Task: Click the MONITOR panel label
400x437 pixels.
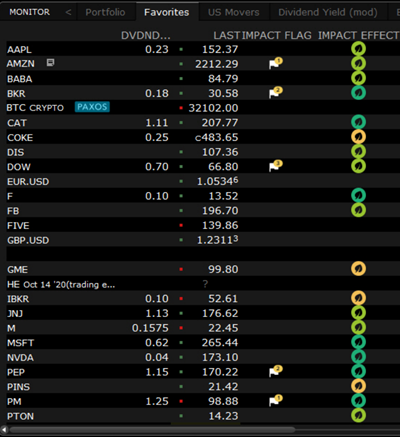Action: click(30, 12)
